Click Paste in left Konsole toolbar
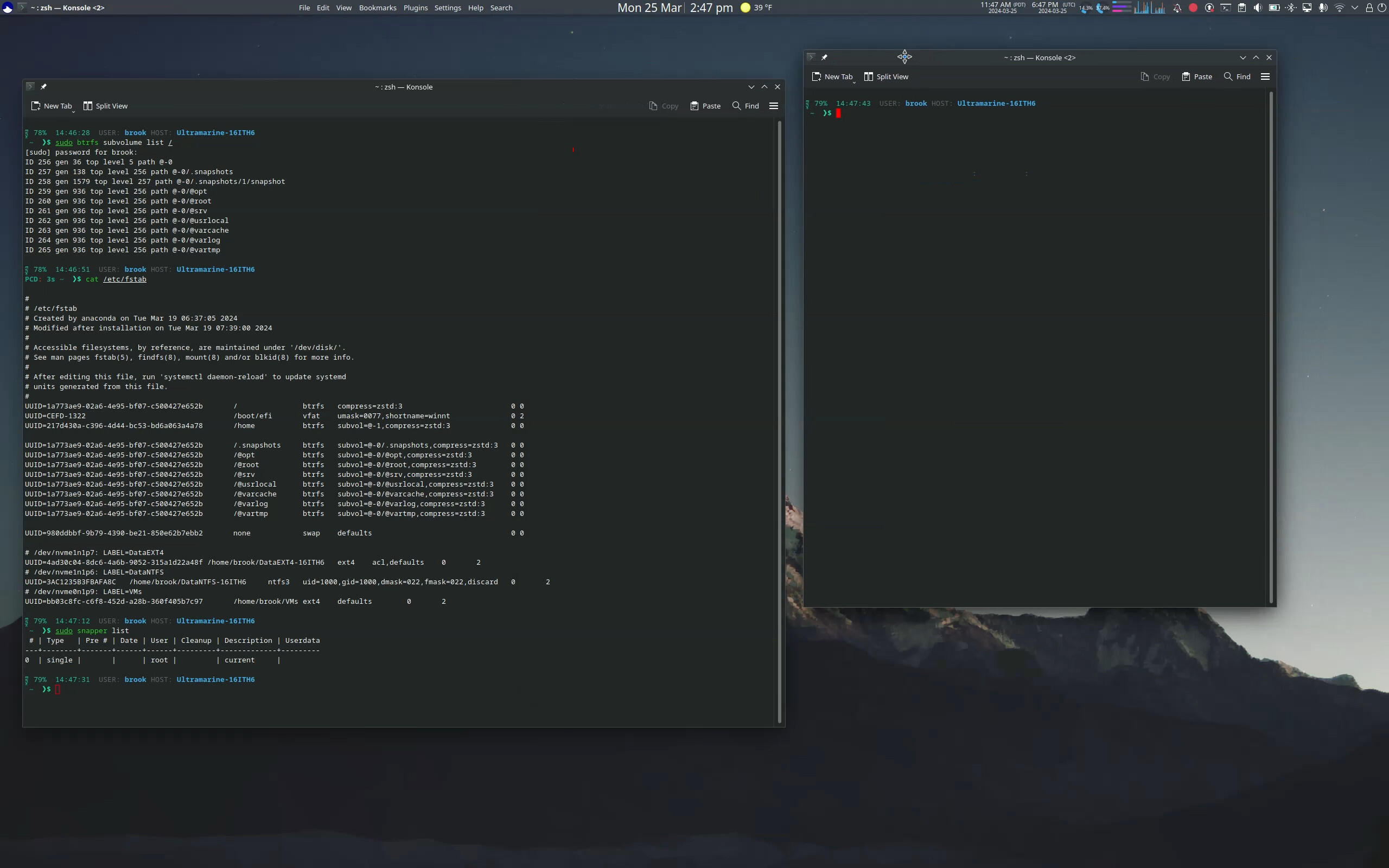Image resolution: width=1389 pixels, height=868 pixels. click(705, 106)
